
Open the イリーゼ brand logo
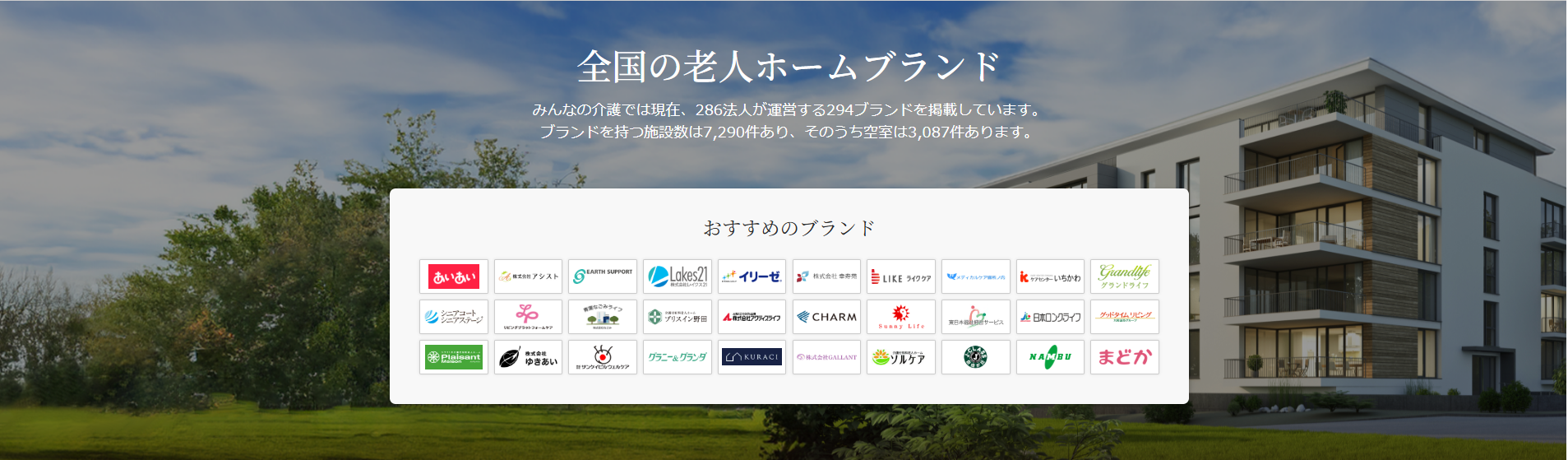point(752,276)
